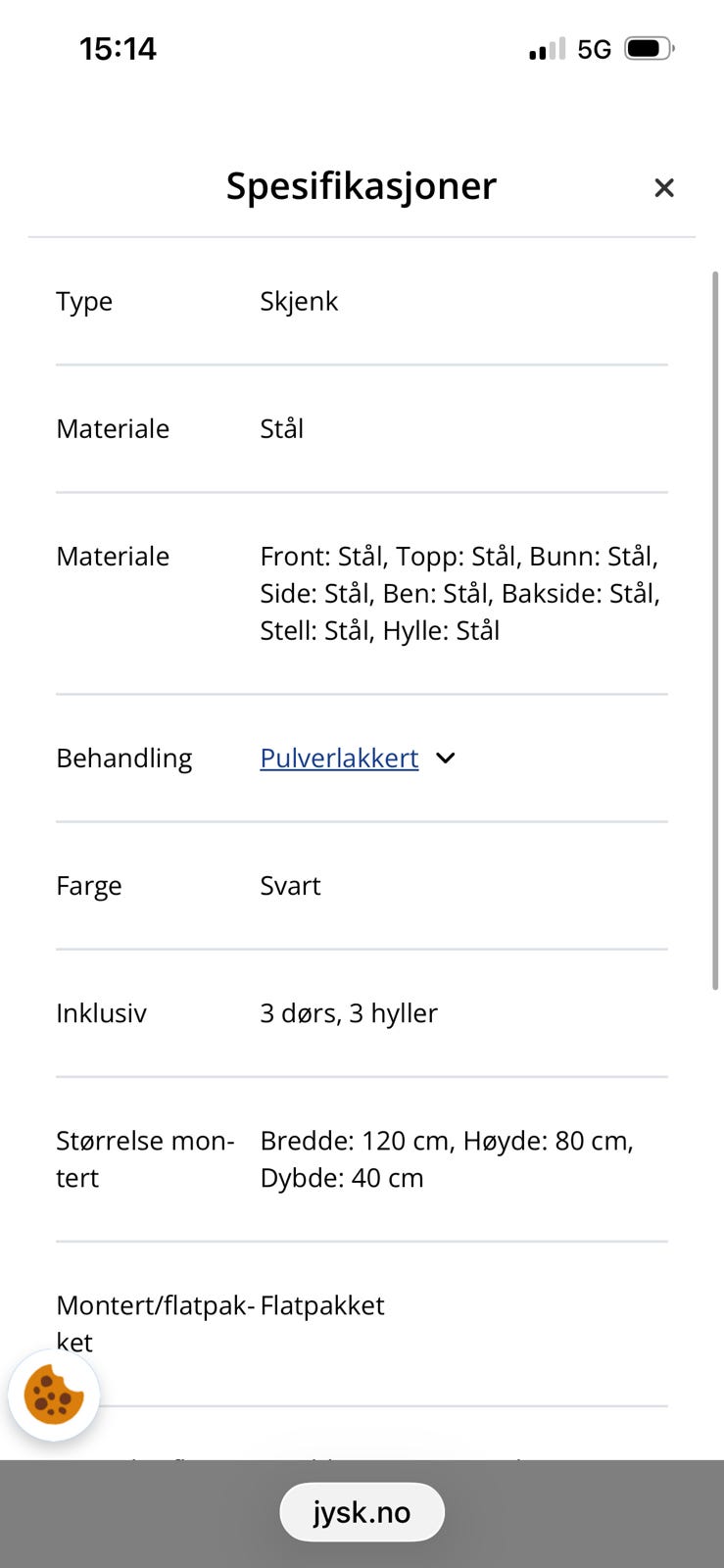Tap the 5G network indicator

point(594,49)
